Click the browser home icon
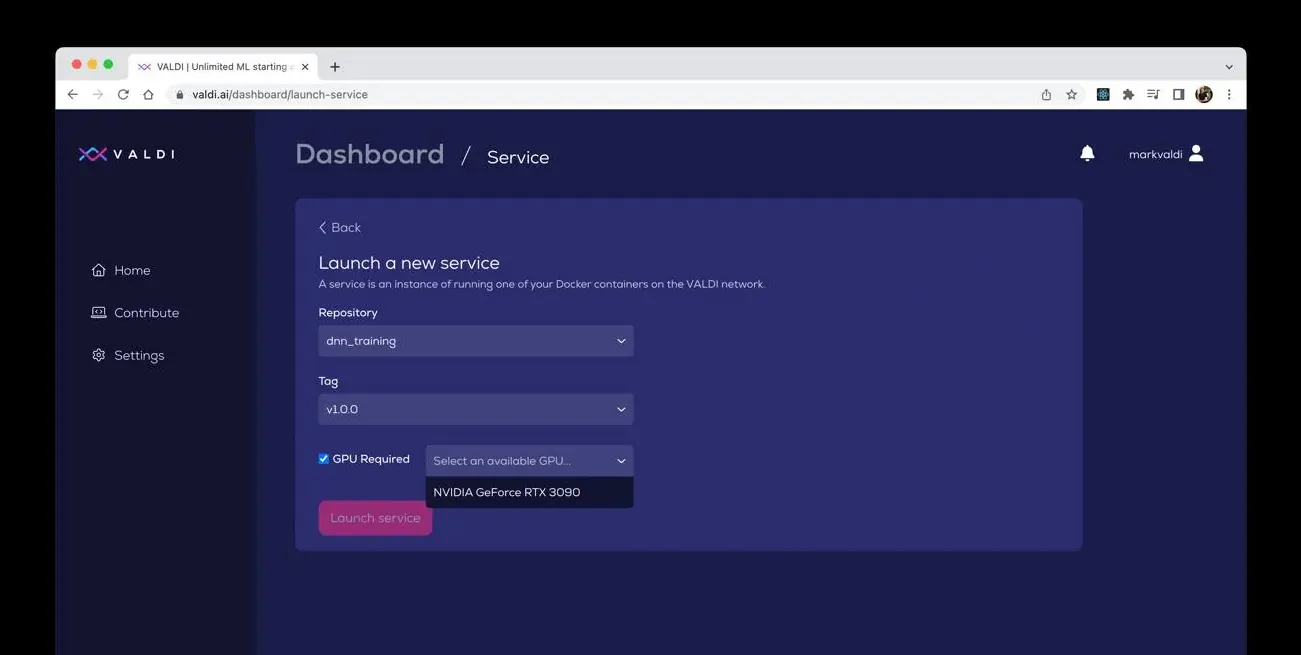 (x=148, y=95)
